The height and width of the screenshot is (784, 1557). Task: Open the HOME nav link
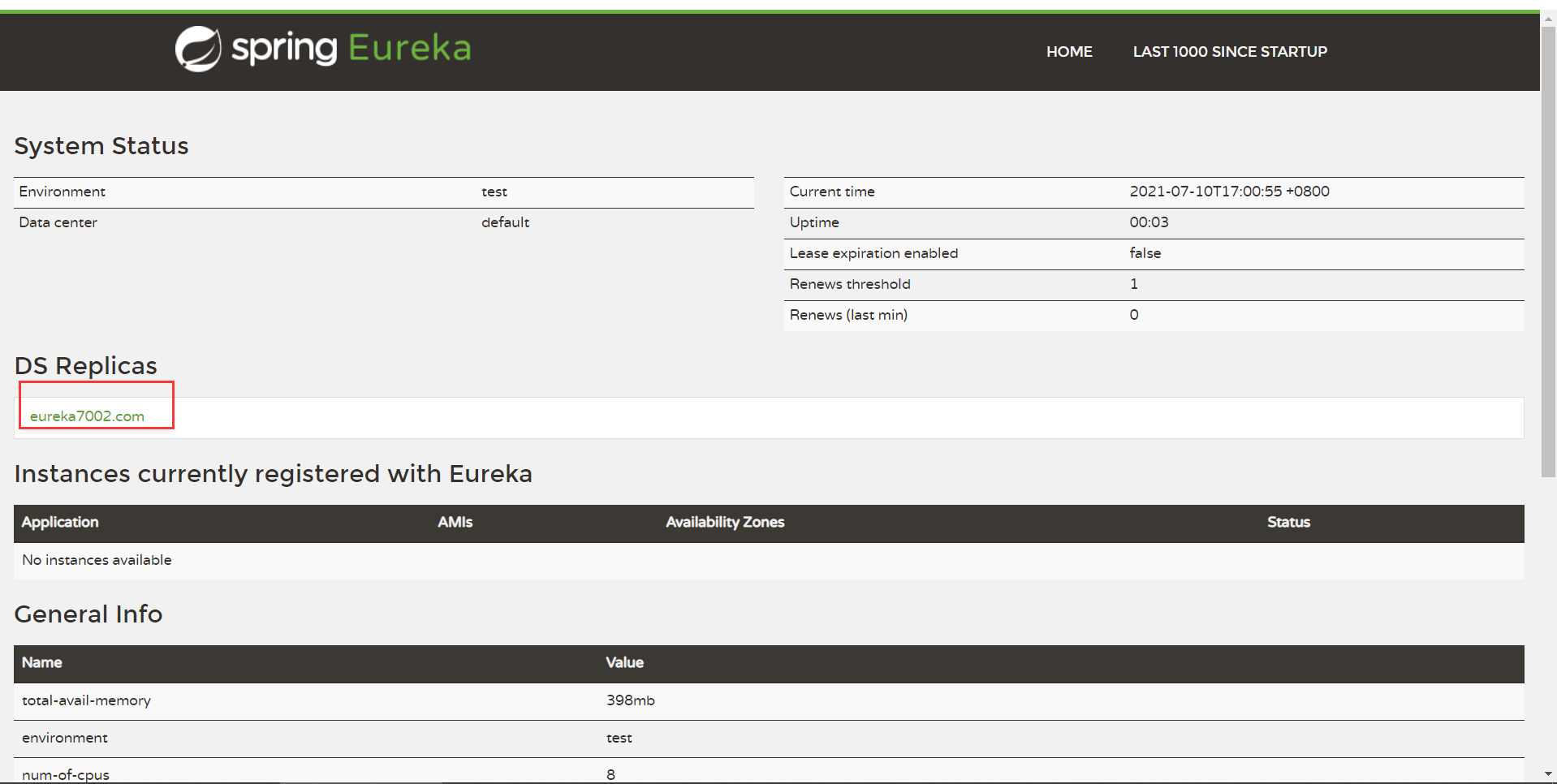click(x=1069, y=52)
